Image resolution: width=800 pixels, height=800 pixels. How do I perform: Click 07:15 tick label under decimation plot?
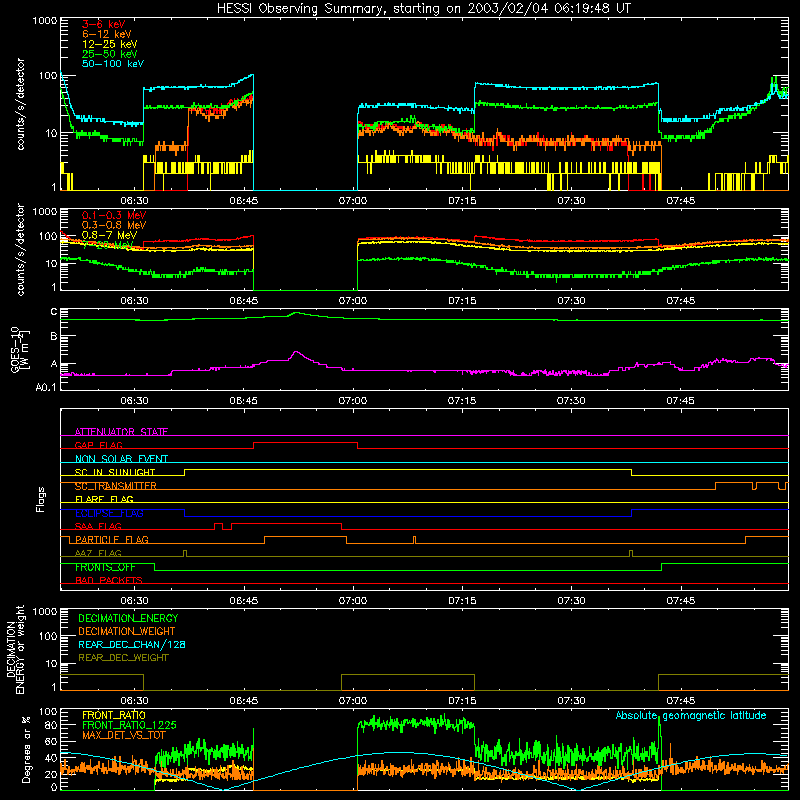pos(462,701)
